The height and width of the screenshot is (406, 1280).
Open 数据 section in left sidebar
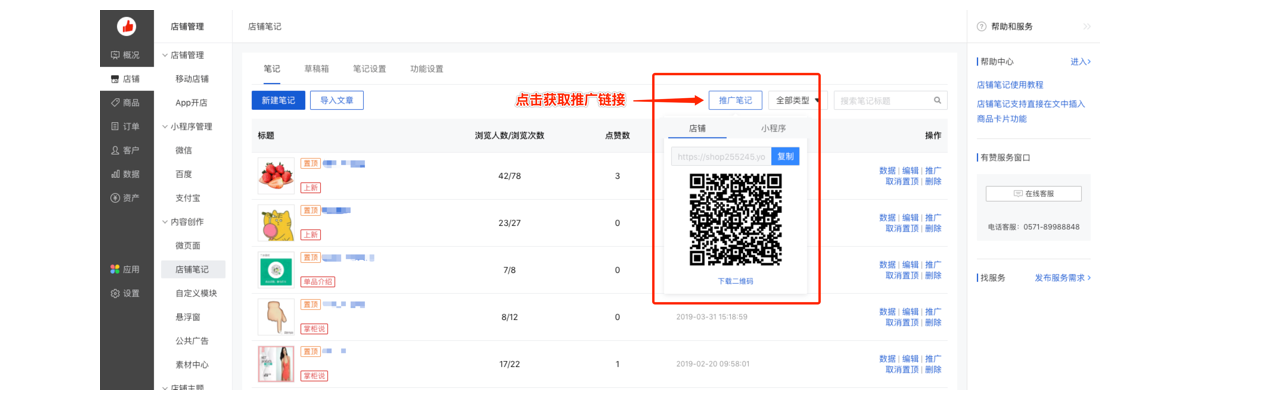pyautogui.click(x=125, y=174)
